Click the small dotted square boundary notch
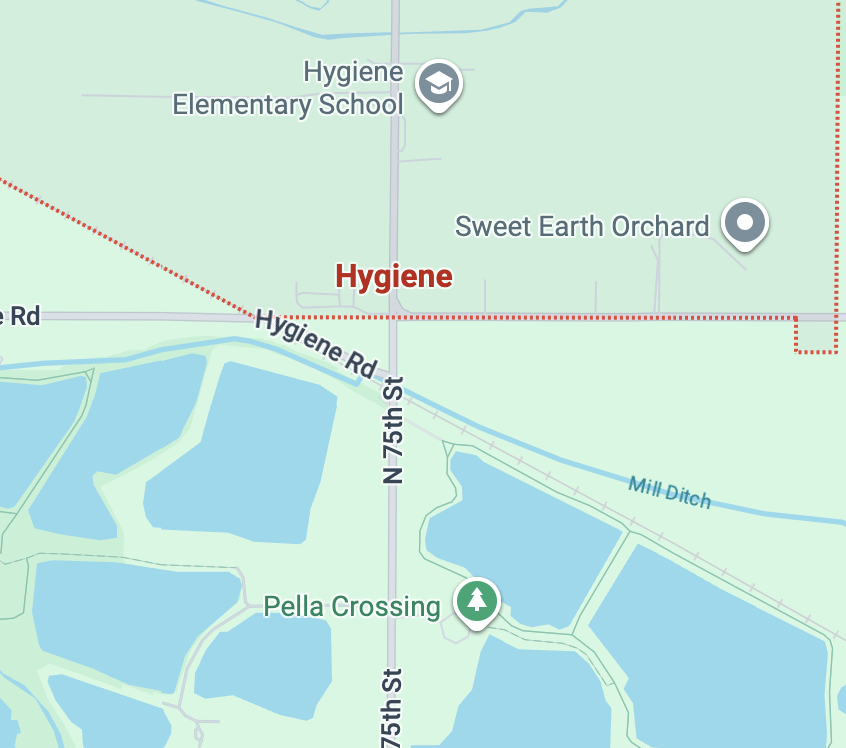 coord(816,336)
